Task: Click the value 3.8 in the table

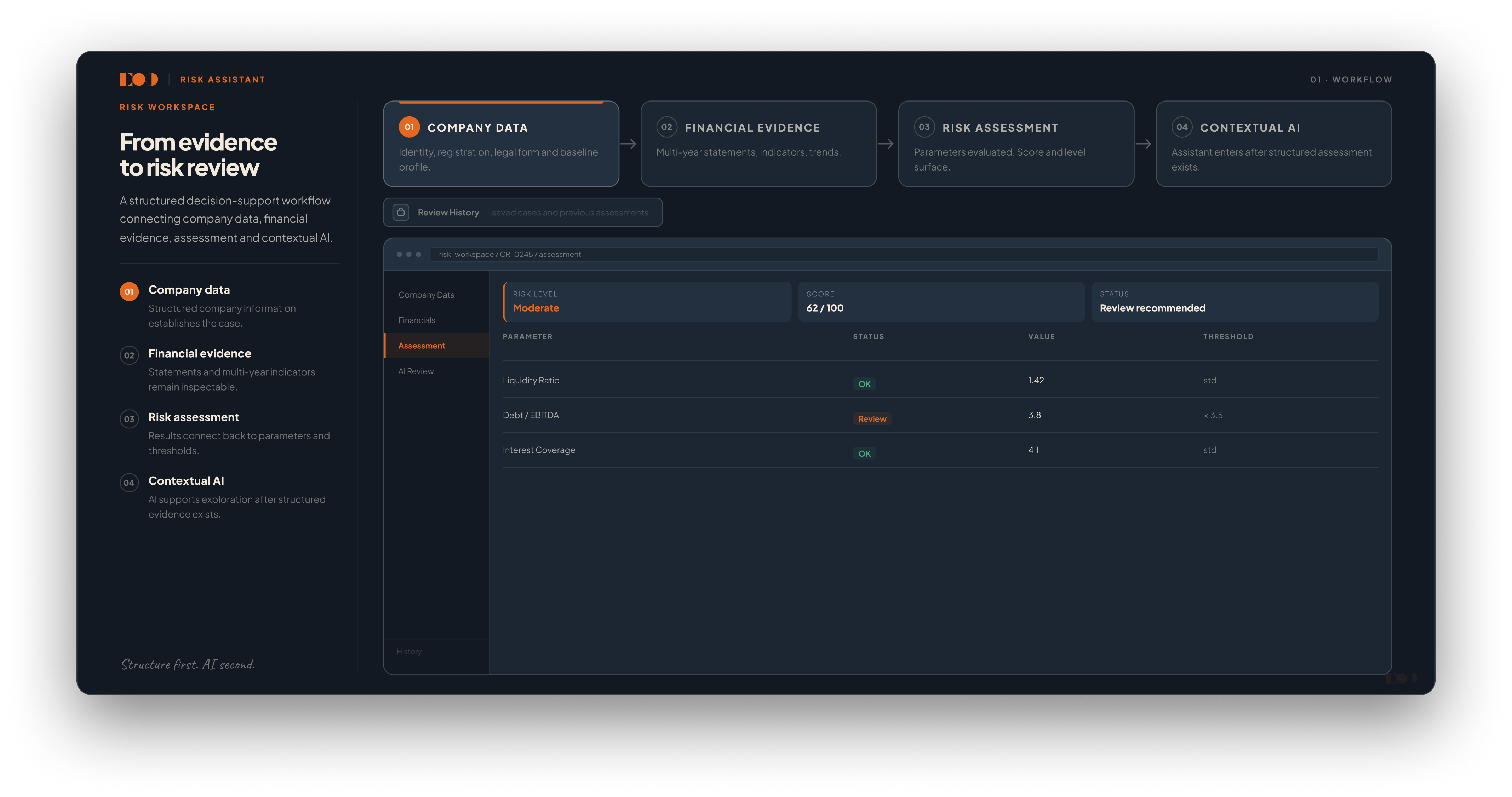Action: [x=1034, y=415]
